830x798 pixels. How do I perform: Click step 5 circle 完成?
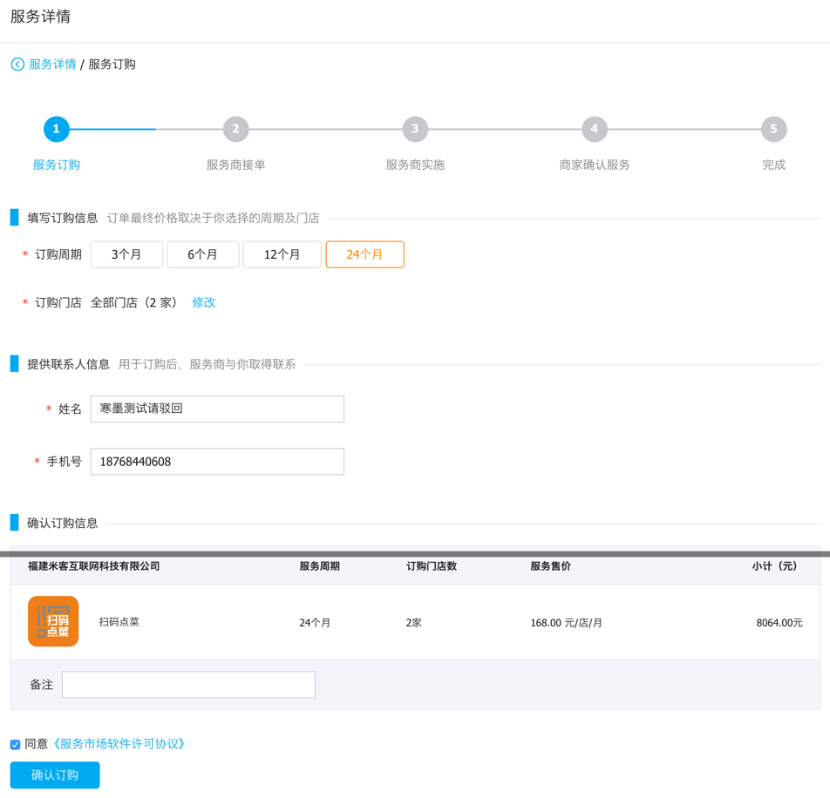(773, 129)
